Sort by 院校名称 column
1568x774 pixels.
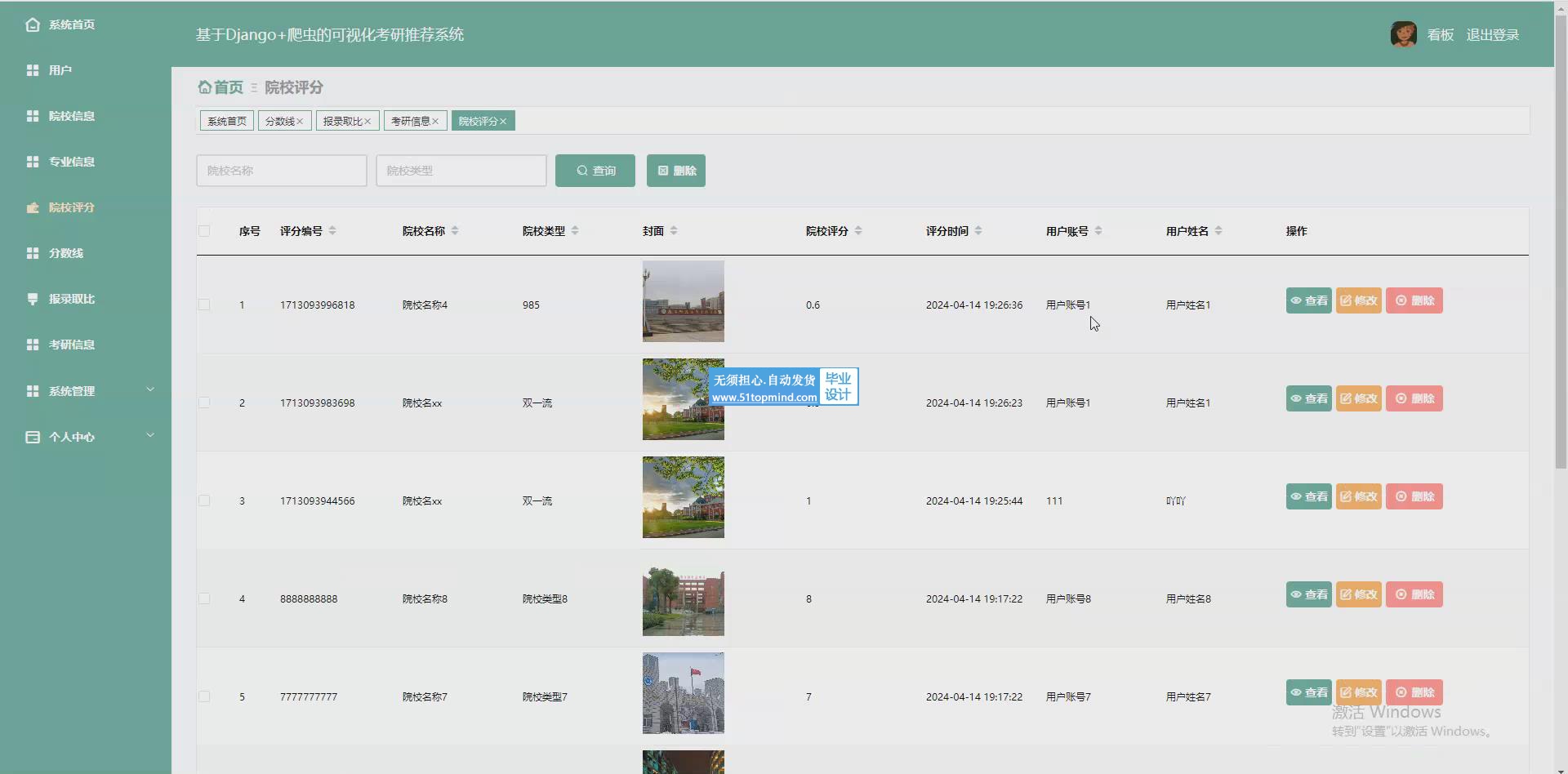(x=455, y=231)
